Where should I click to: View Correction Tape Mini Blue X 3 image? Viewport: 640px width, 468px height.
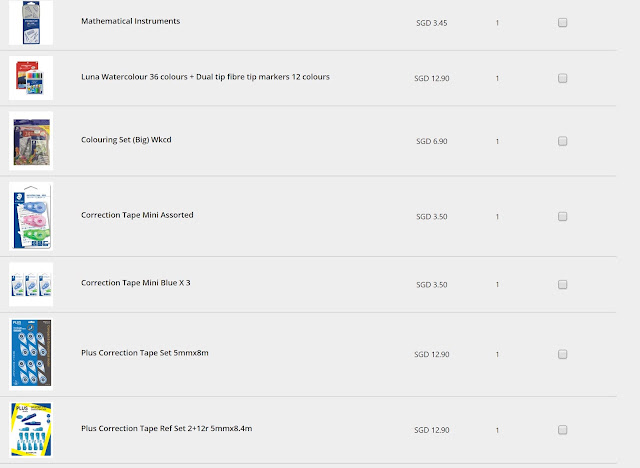(31, 284)
